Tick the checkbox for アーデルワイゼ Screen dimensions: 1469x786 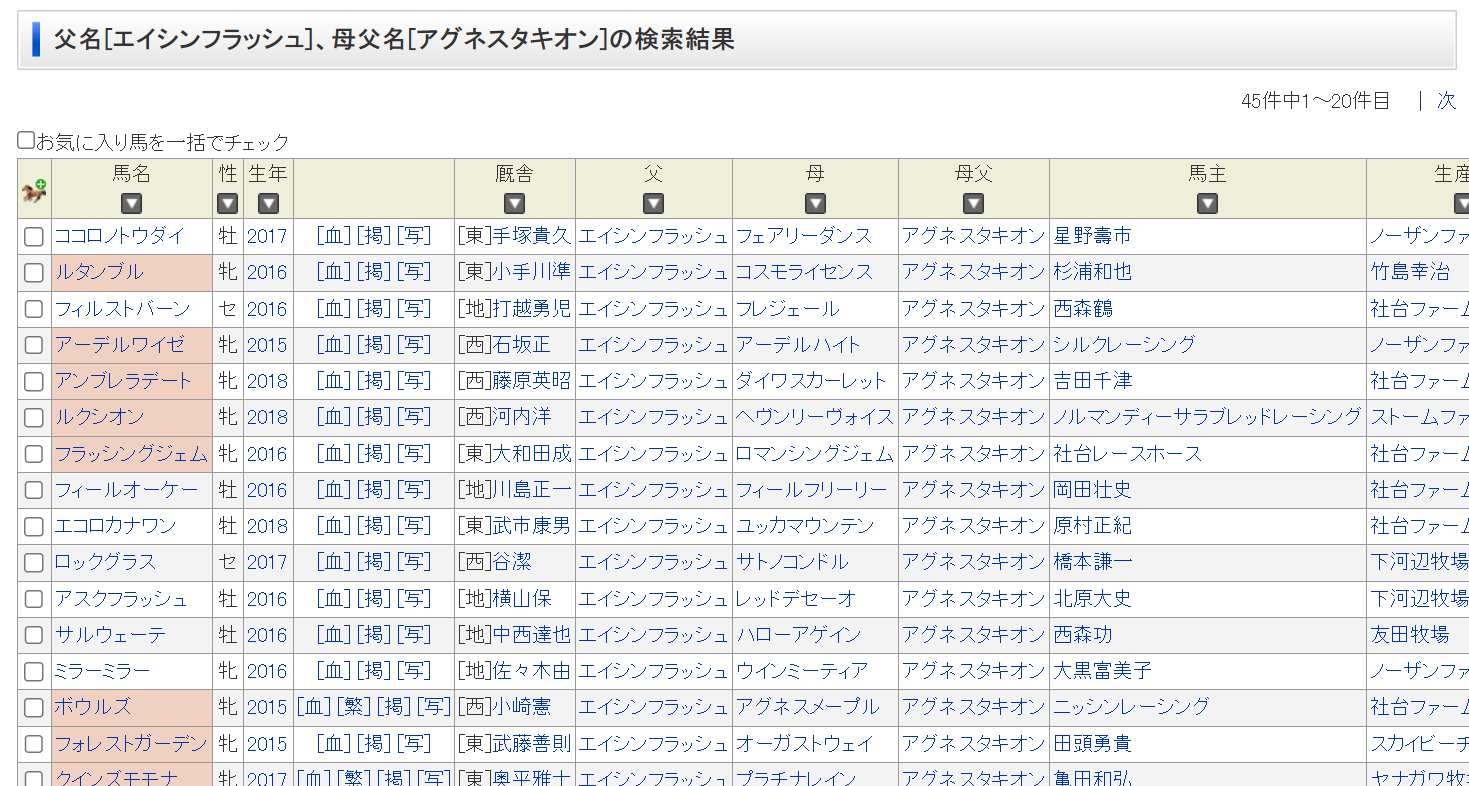click(34, 345)
